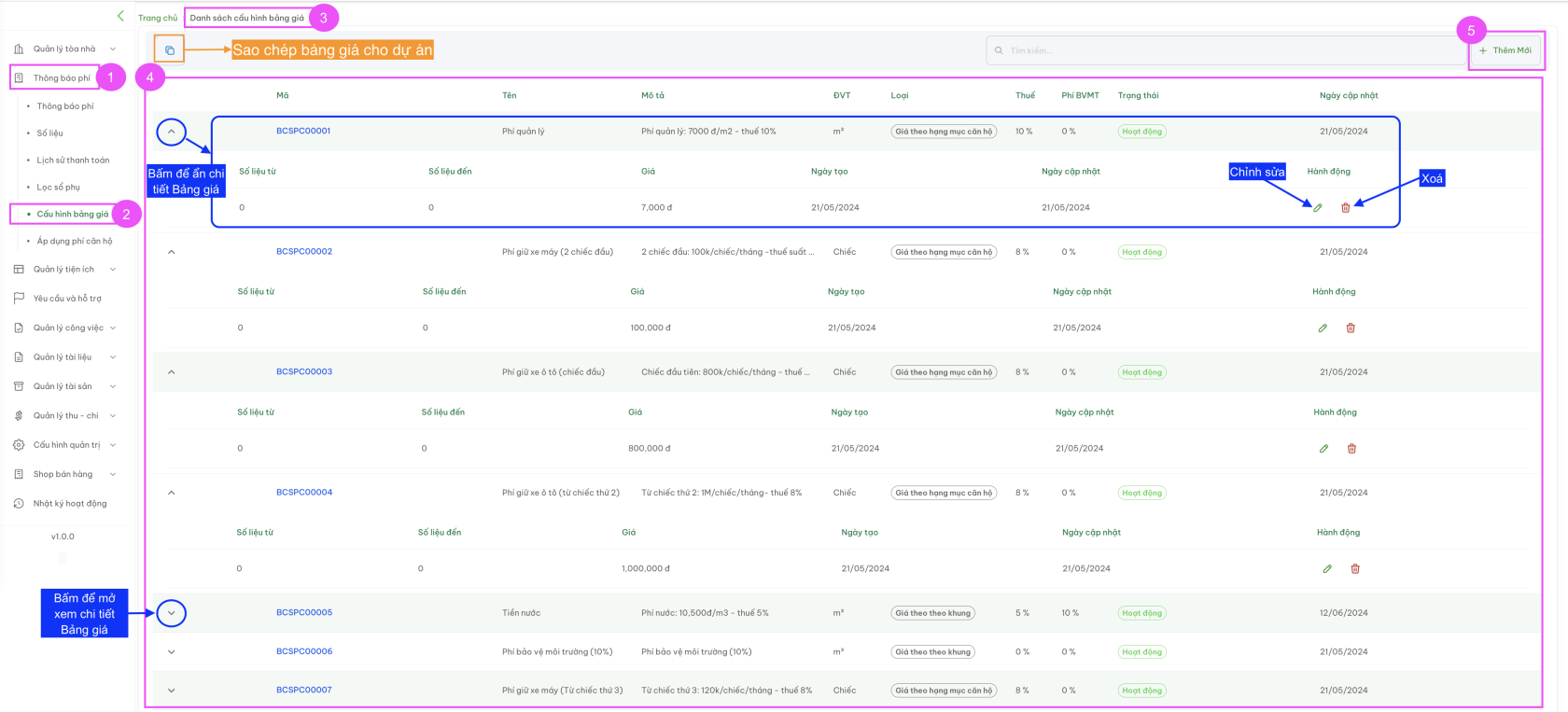Open the Số liệu submenu item
1568x712 pixels.
pos(50,133)
